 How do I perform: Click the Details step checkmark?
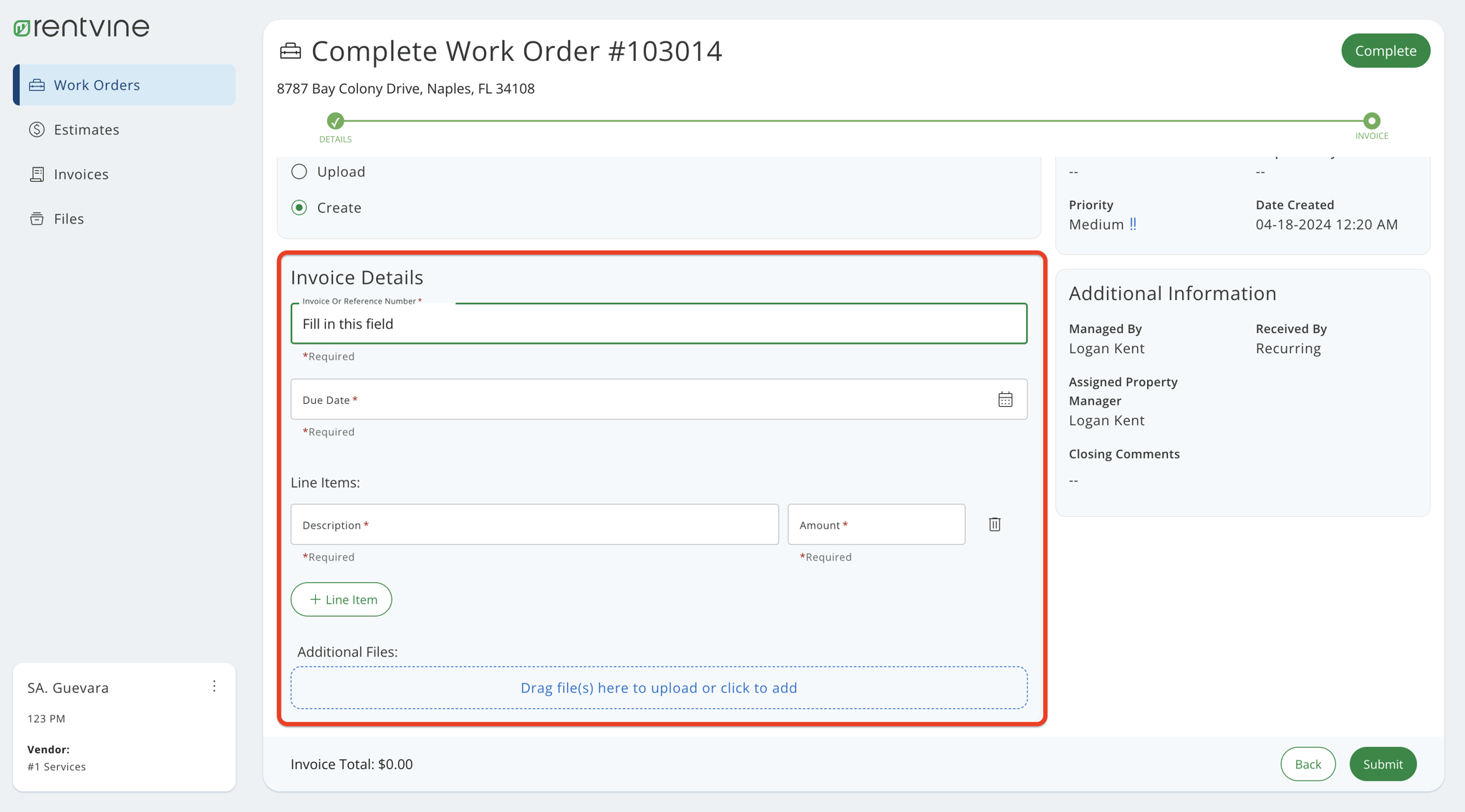[335, 121]
